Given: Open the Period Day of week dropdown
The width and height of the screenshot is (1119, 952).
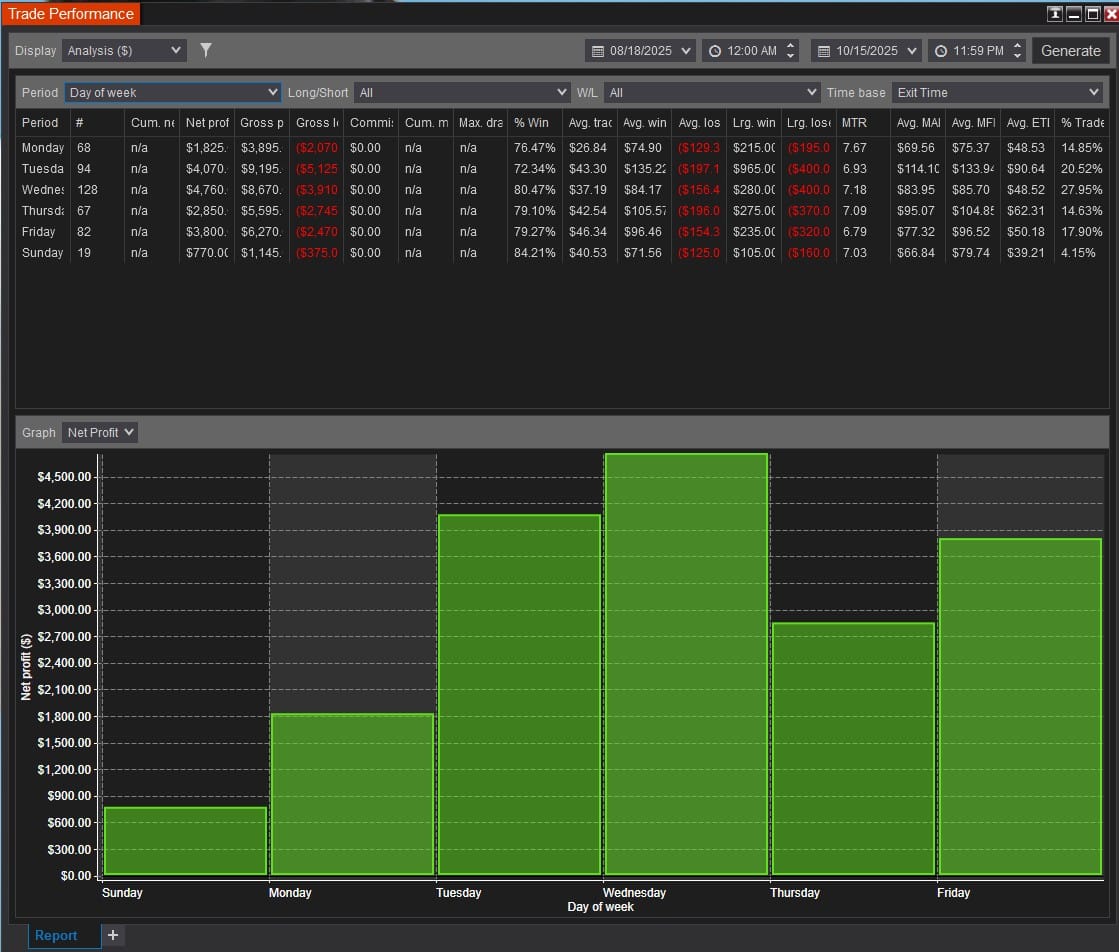Looking at the screenshot, I should pos(173,92).
